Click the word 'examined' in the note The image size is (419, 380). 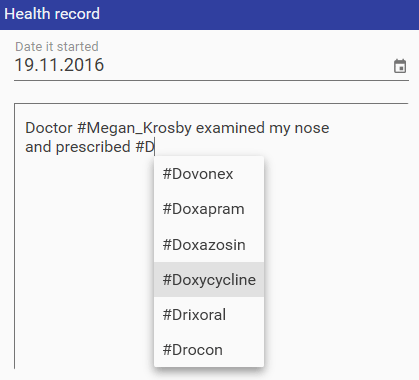[230, 128]
